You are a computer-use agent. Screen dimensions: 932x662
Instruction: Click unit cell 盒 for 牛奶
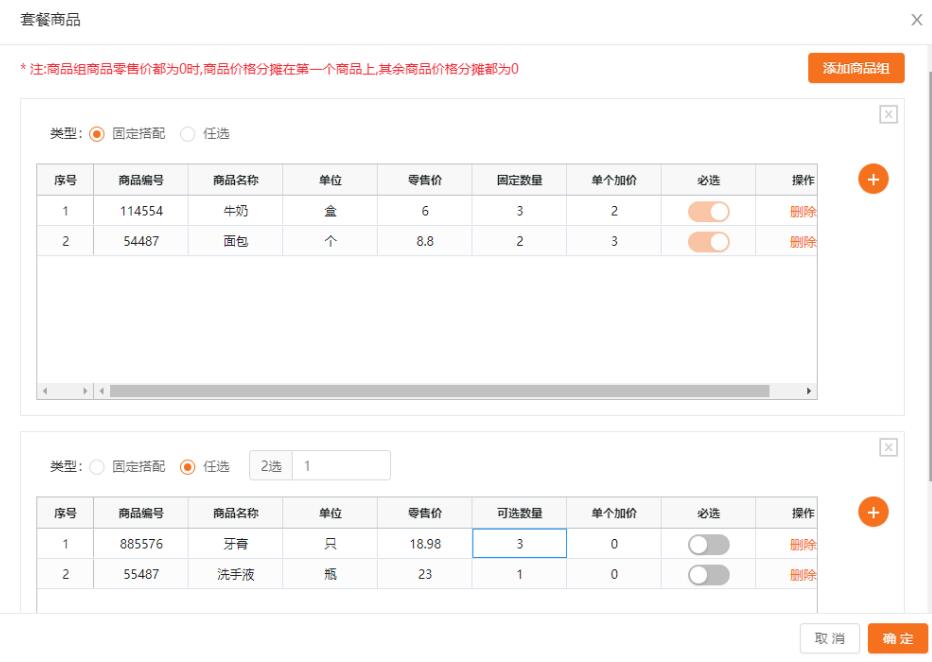[330, 211]
